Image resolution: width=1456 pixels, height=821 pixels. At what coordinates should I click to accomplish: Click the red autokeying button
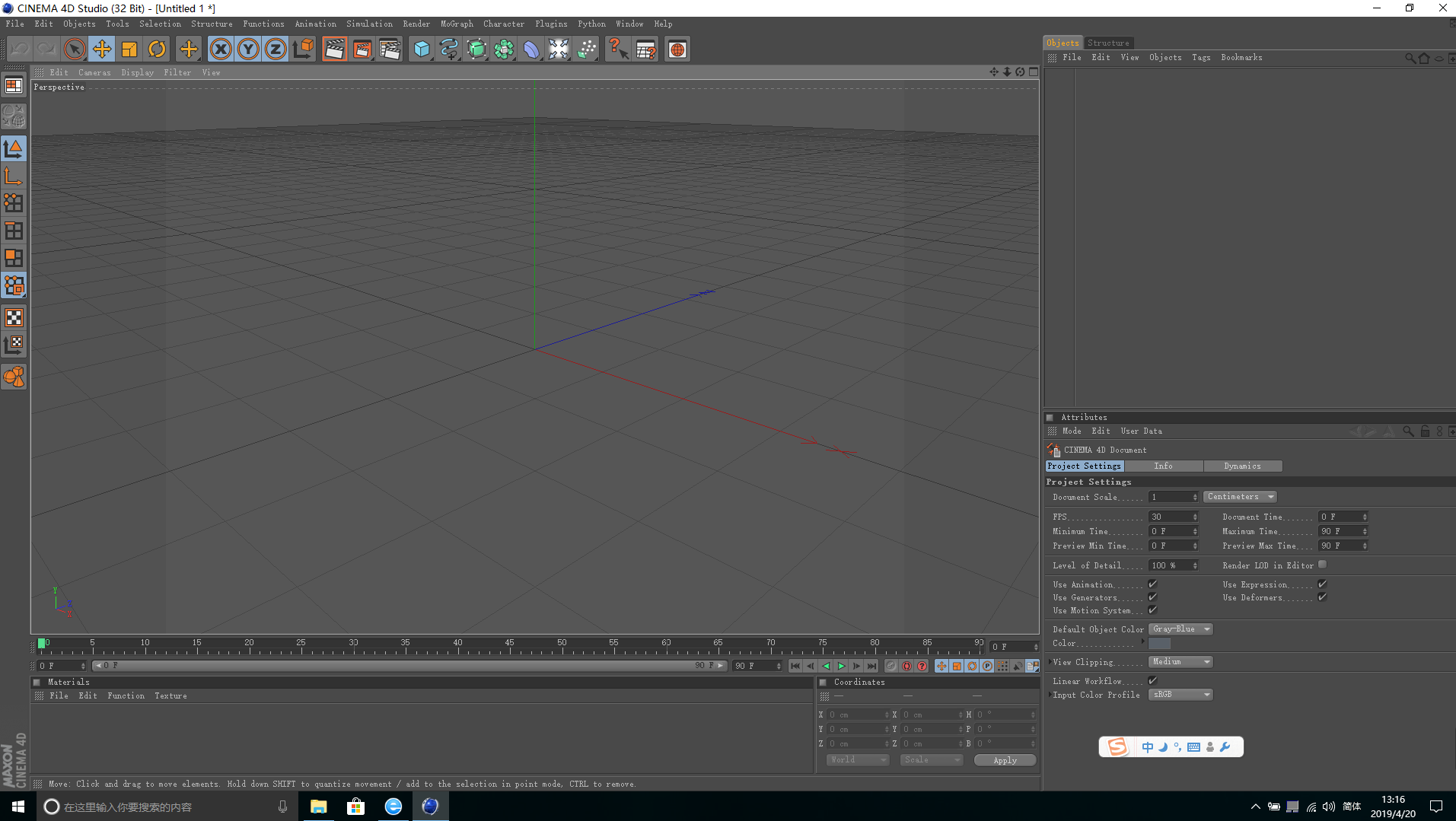[x=906, y=667]
